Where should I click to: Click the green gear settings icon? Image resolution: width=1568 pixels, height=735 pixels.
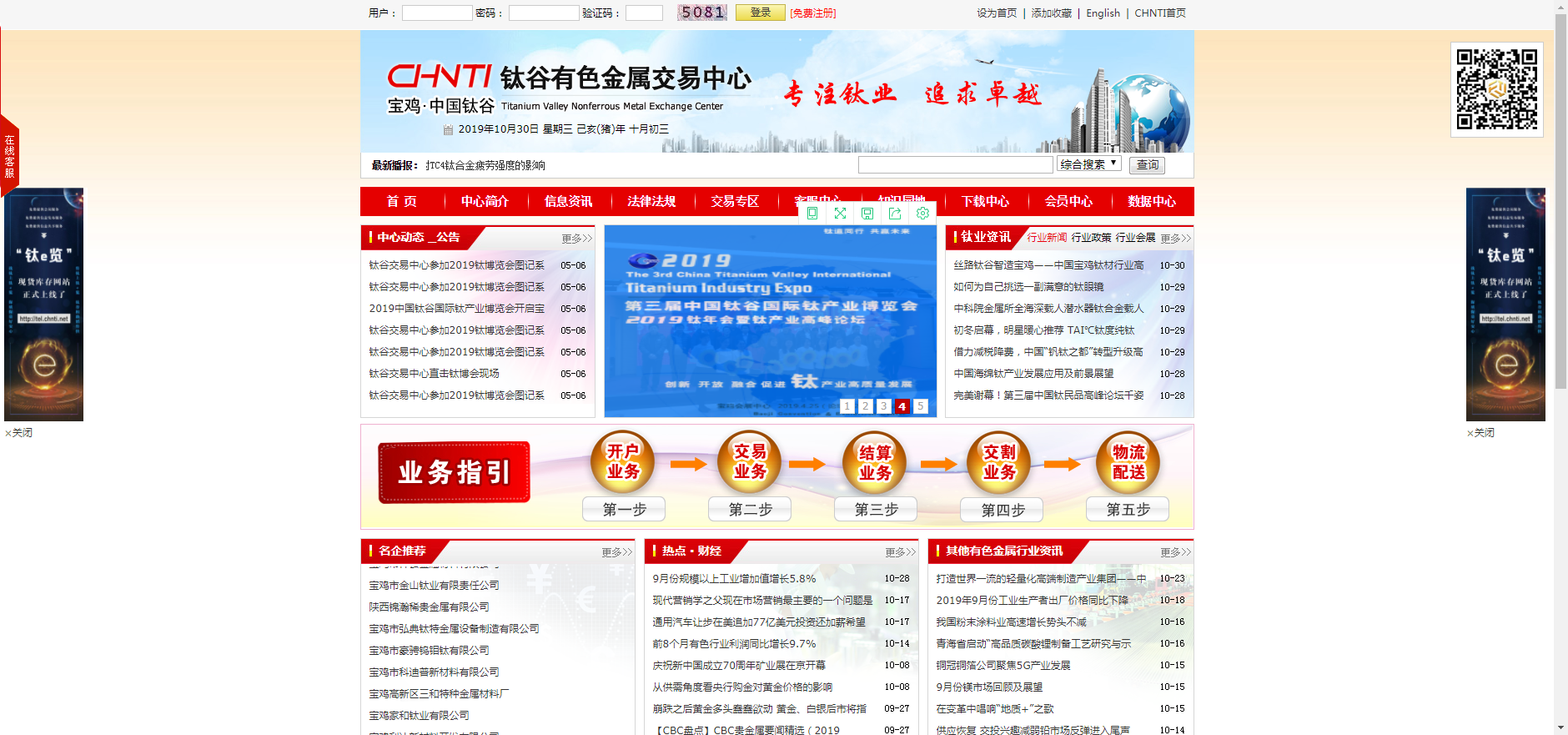922,213
